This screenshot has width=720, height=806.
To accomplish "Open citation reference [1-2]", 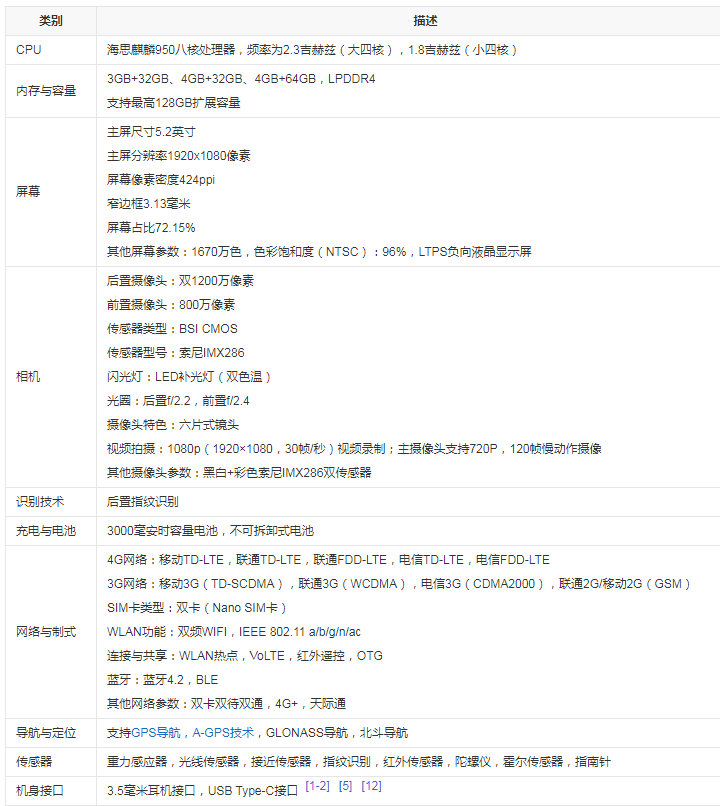I will (317, 786).
